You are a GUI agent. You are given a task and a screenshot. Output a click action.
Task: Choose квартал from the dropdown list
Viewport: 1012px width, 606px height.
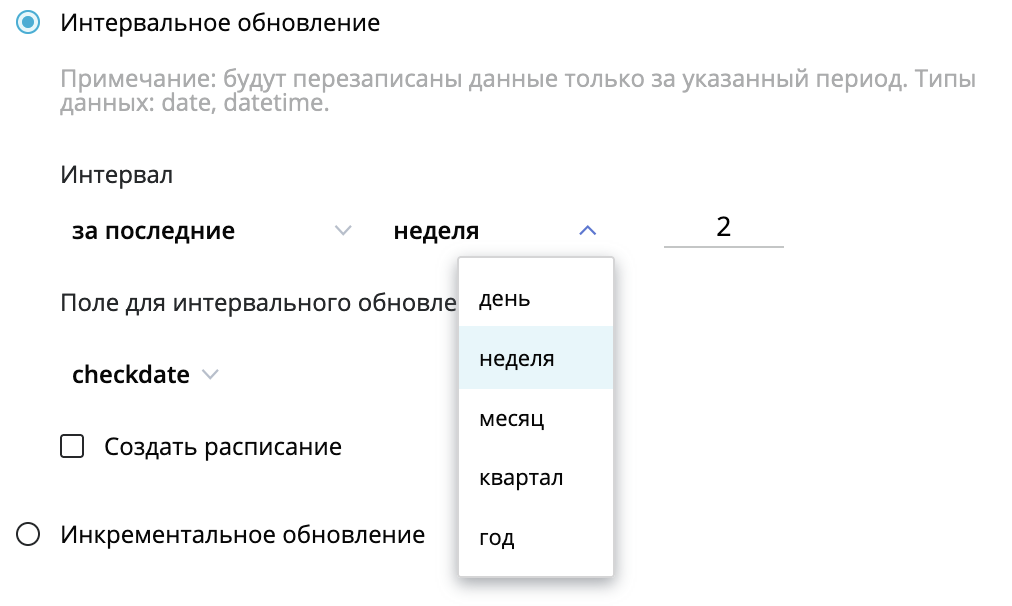tap(536, 478)
